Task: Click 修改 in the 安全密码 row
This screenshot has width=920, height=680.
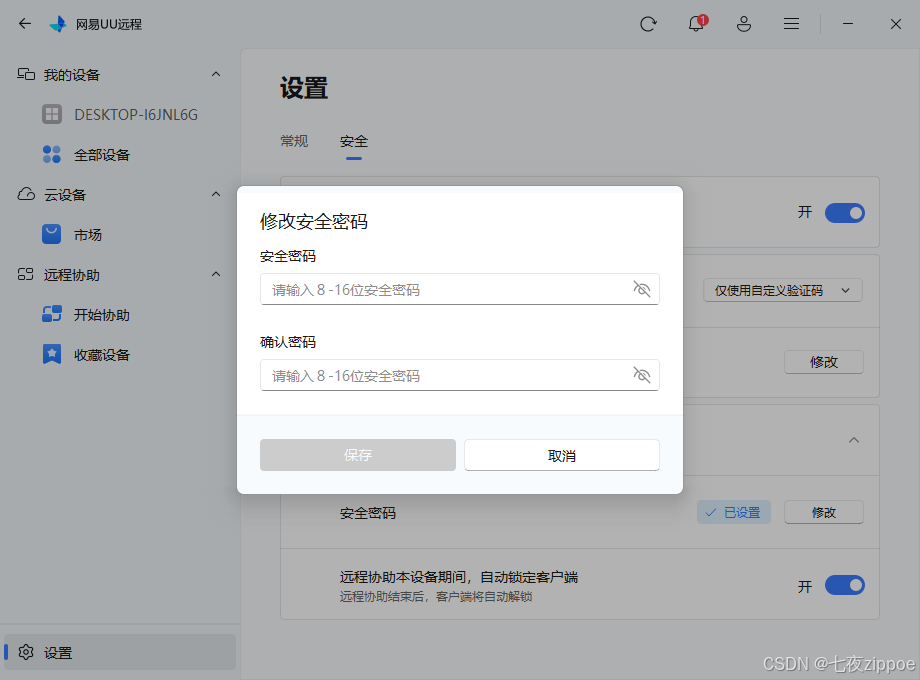Action: point(824,512)
